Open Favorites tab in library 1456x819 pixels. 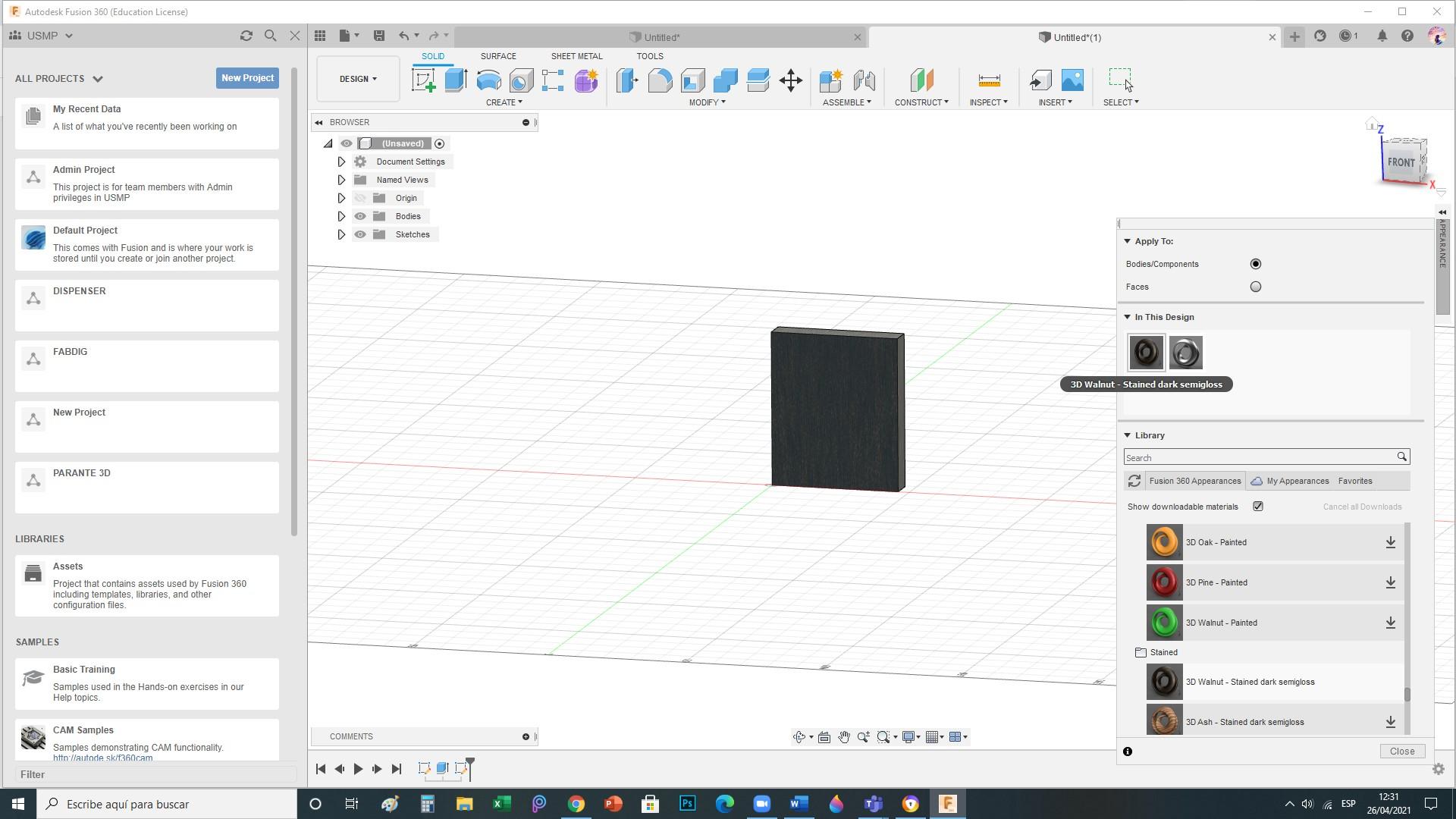[1355, 481]
